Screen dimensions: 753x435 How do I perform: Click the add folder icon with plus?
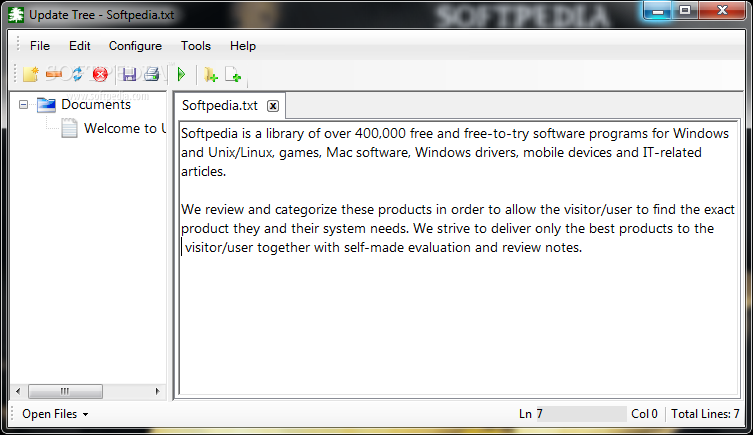coord(210,74)
